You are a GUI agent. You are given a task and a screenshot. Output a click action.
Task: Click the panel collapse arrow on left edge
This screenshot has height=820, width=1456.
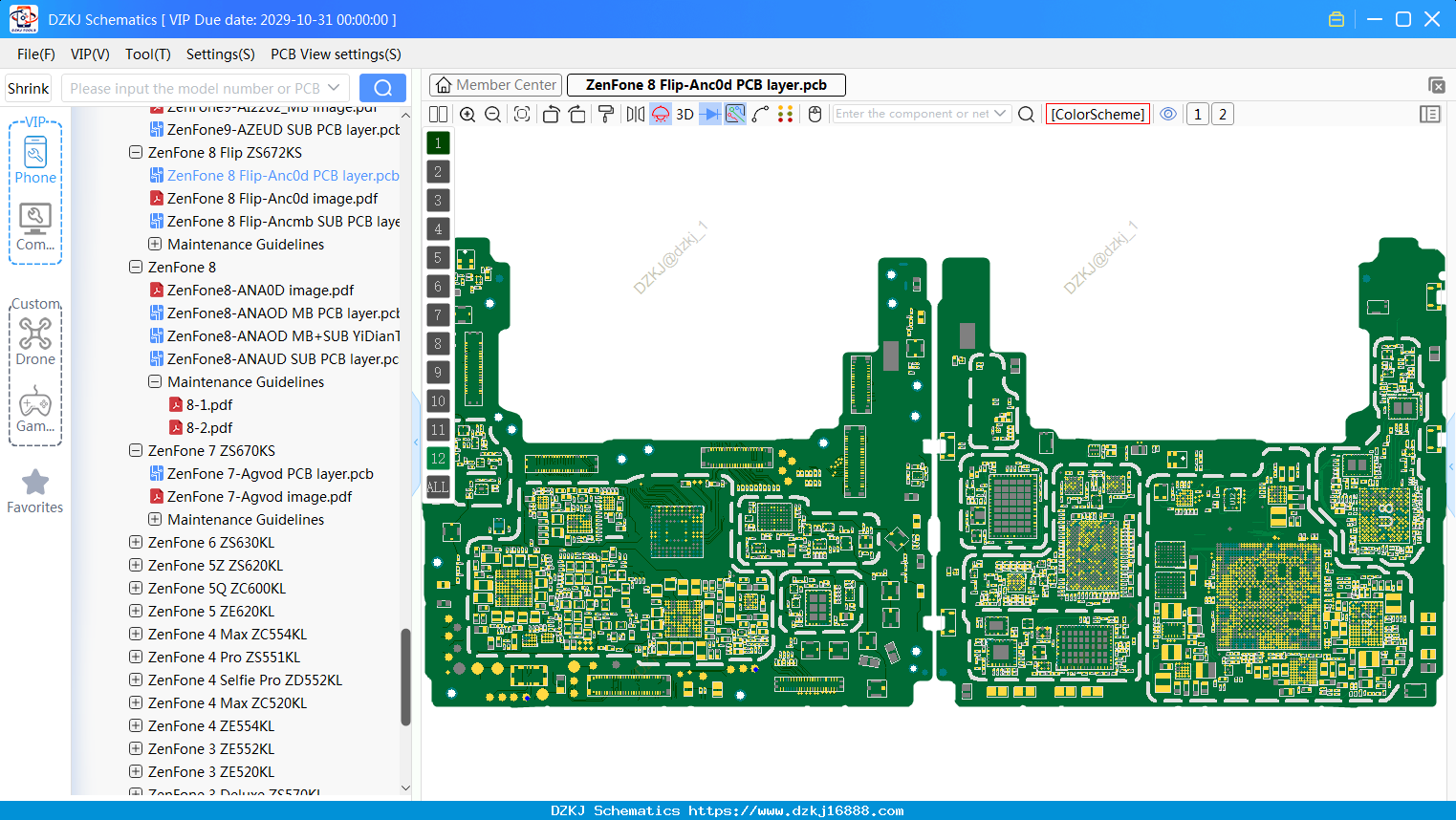click(x=416, y=442)
